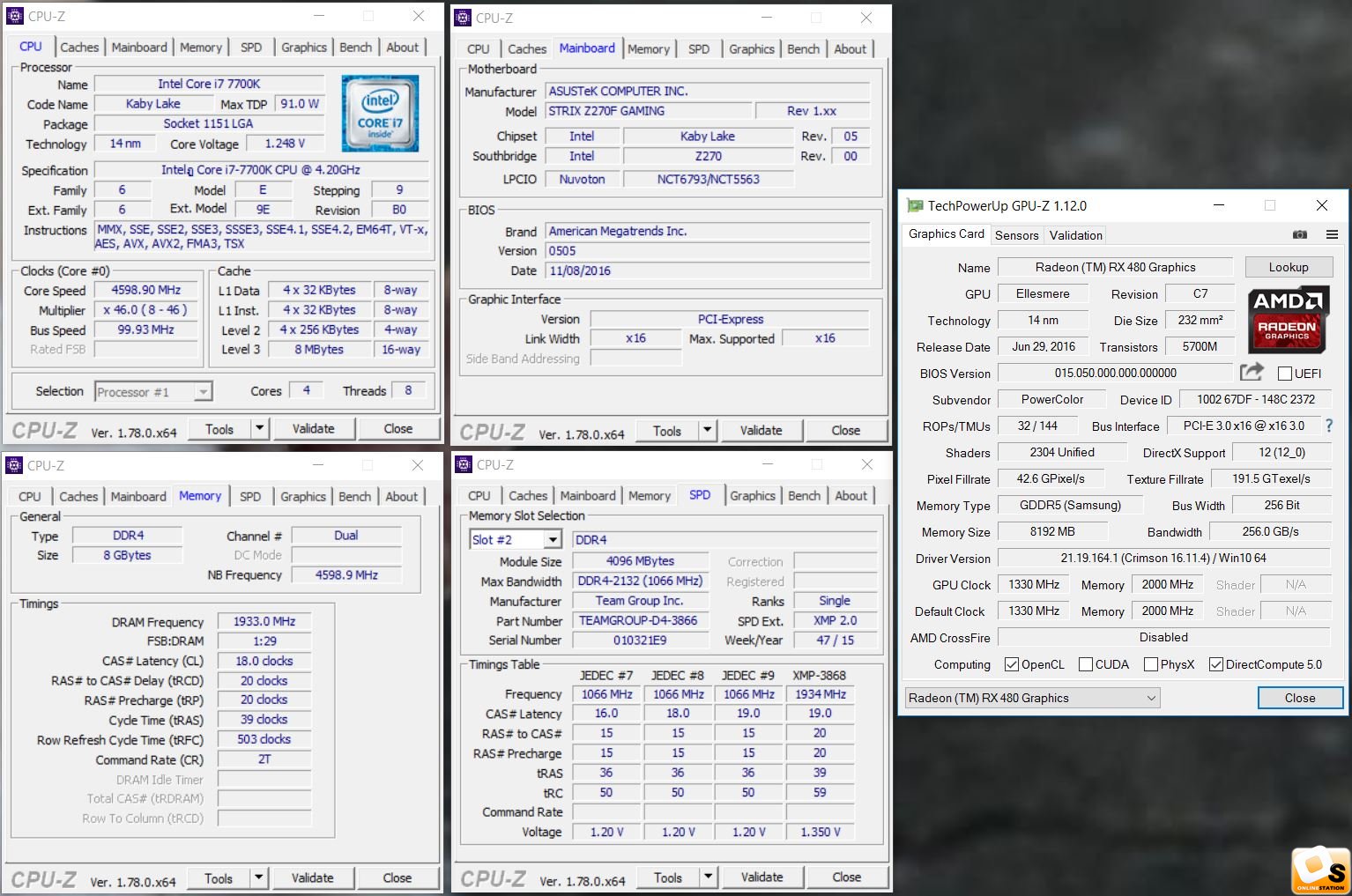Image resolution: width=1352 pixels, height=896 pixels.
Task: Open the Slot #2 memory slot dropdown
Action: (516, 539)
